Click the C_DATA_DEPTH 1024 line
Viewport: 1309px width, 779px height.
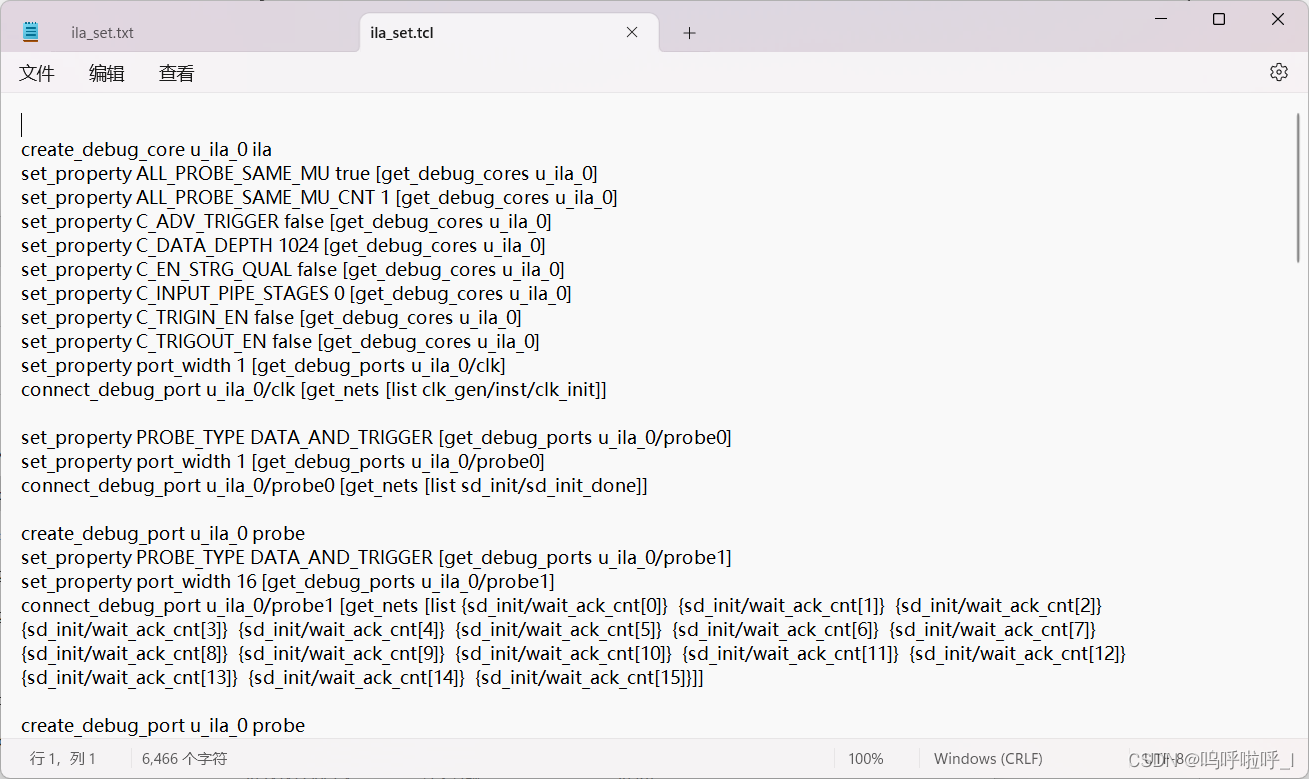[x=283, y=245]
